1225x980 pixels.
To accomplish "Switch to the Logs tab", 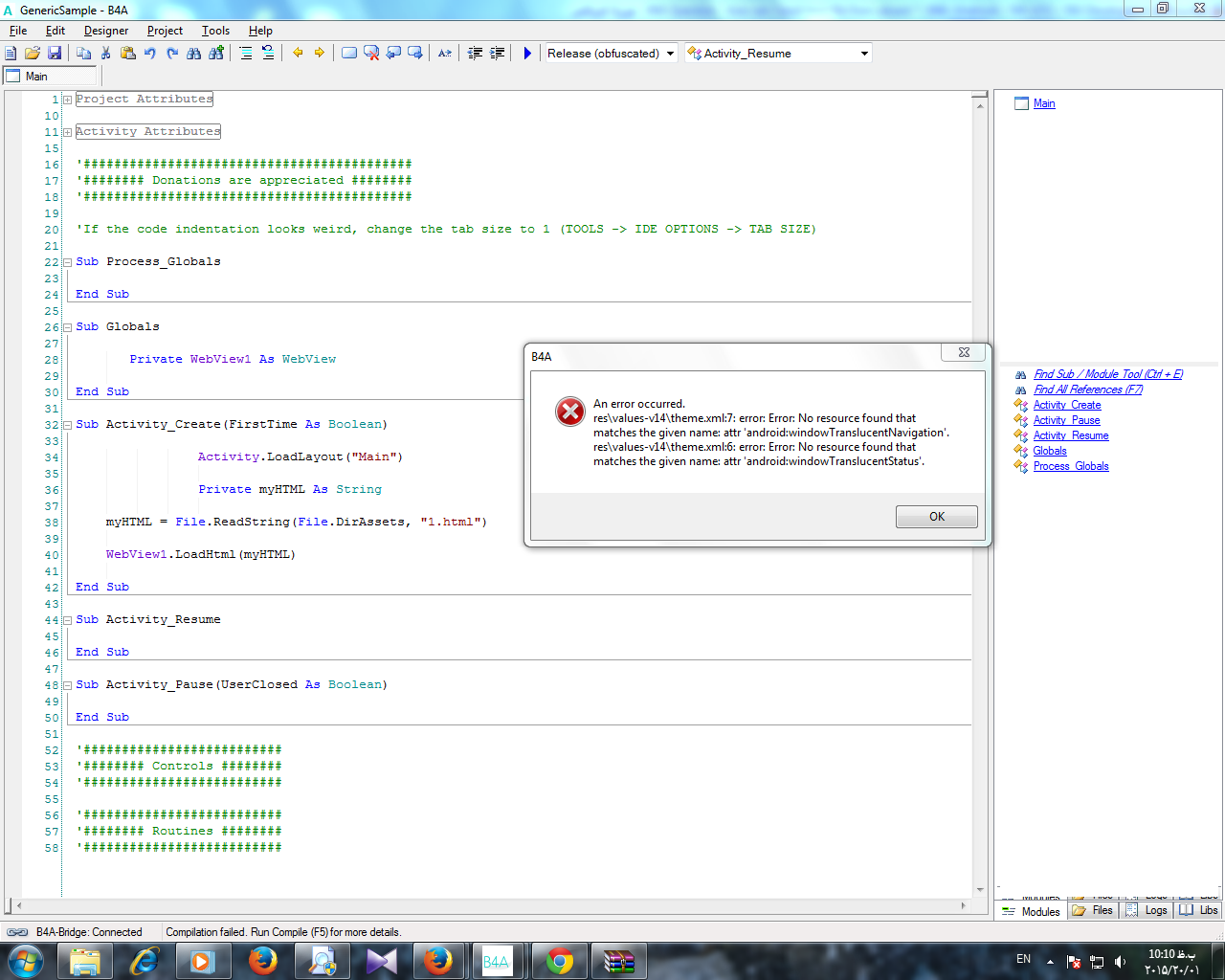I will click(1147, 910).
